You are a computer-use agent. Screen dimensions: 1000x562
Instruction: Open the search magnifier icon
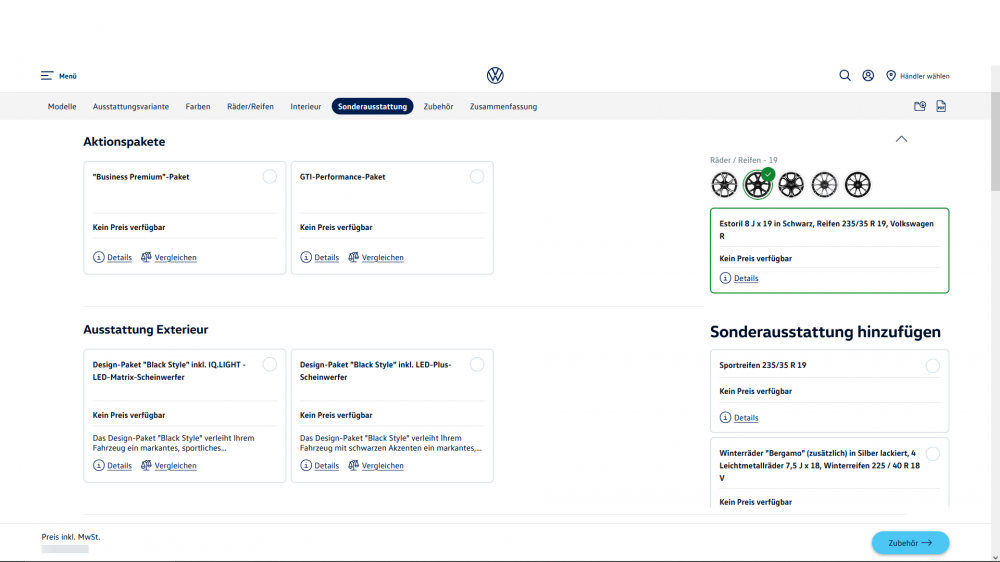[844, 75]
